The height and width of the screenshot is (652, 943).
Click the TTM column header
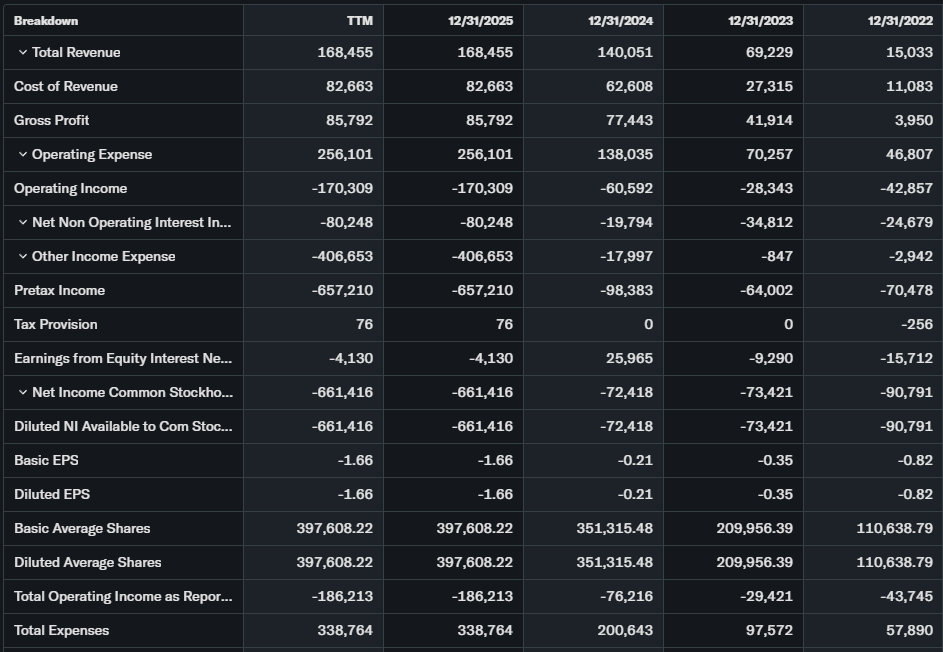click(360, 20)
